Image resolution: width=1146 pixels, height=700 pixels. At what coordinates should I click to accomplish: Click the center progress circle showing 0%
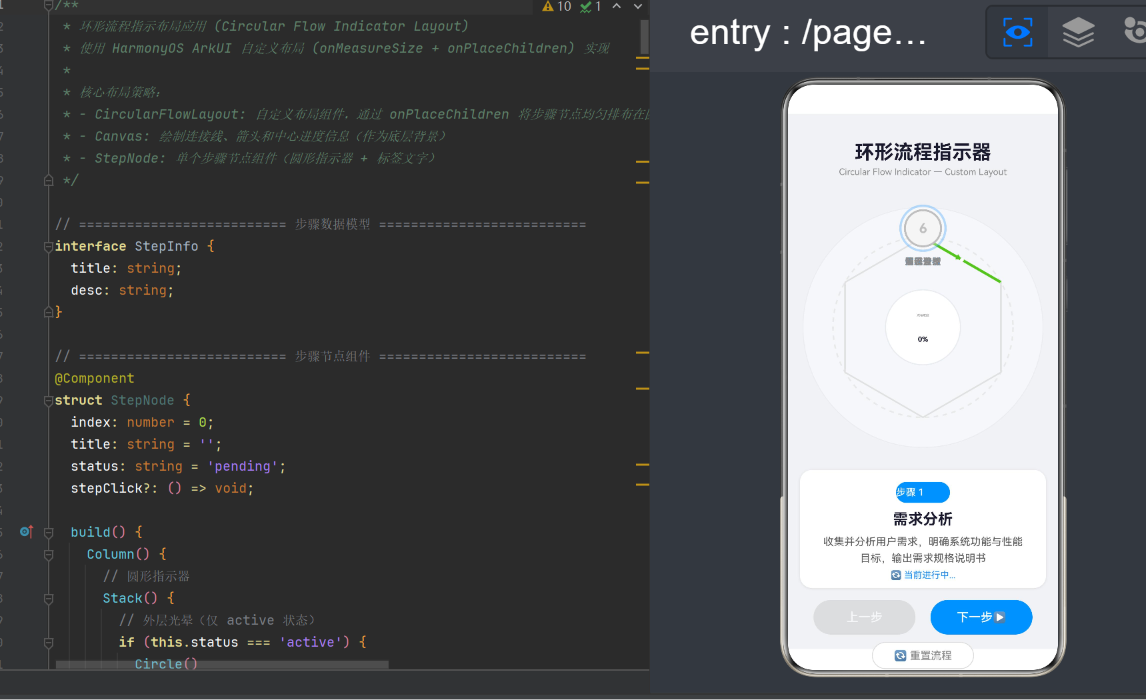click(922, 327)
